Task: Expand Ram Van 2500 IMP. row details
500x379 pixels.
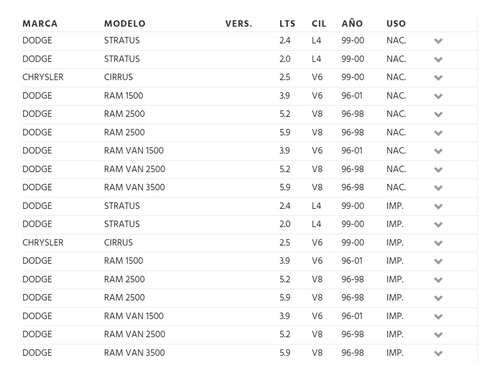Action: point(438,335)
